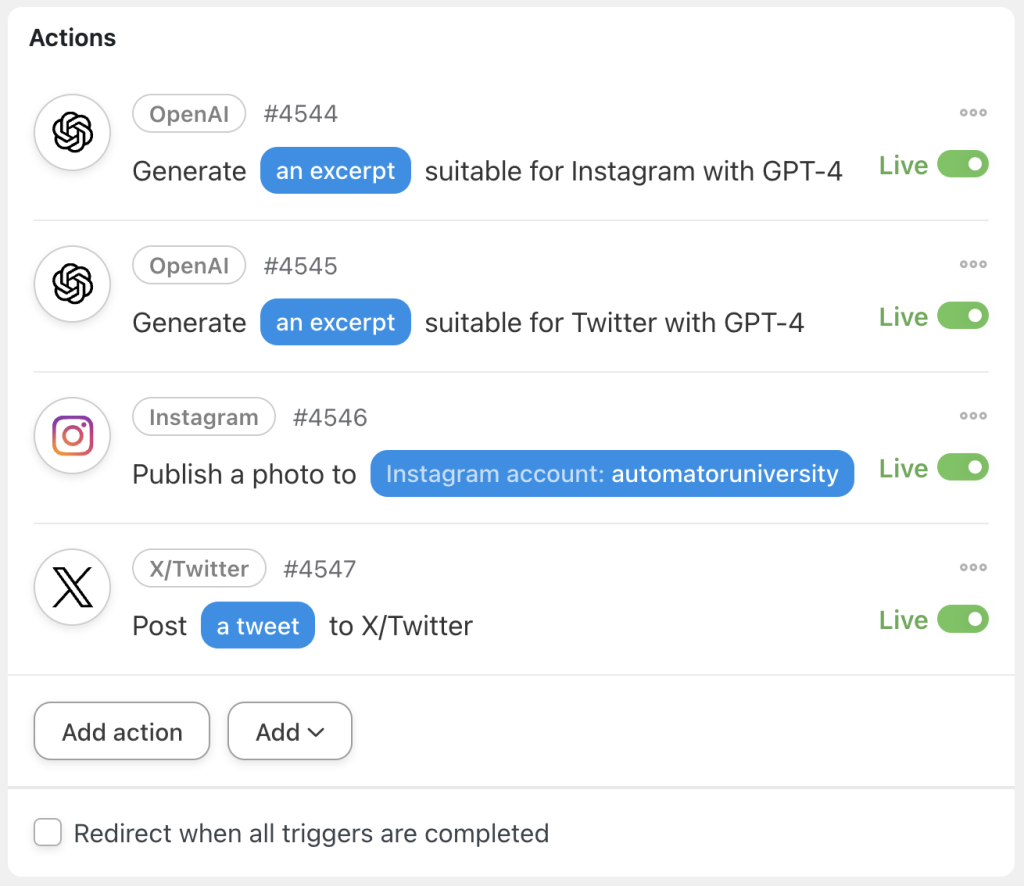Click the OpenAI integration label pill

pyautogui.click(x=189, y=113)
